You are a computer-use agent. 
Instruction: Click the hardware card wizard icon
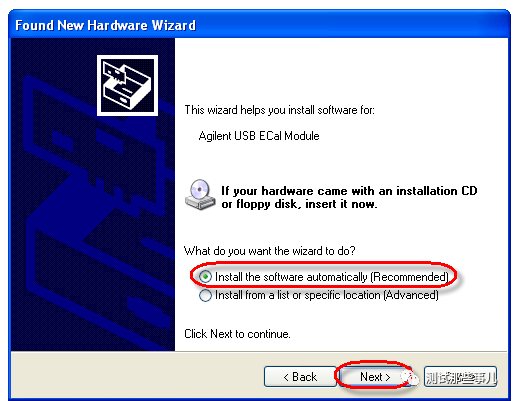click(x=127, y=85)
